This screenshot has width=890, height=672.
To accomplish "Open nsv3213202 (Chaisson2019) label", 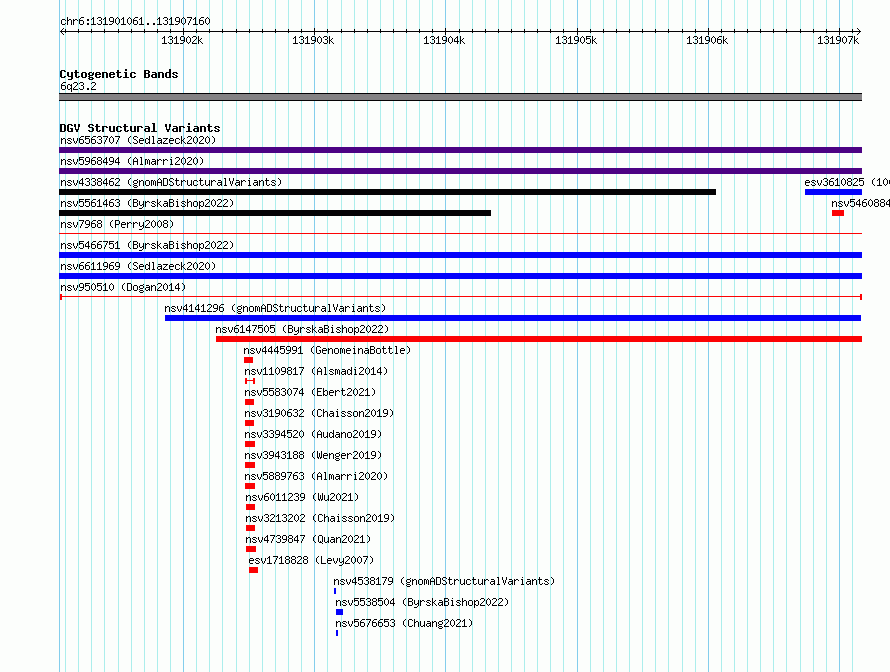I will click(x=320, y=518).
